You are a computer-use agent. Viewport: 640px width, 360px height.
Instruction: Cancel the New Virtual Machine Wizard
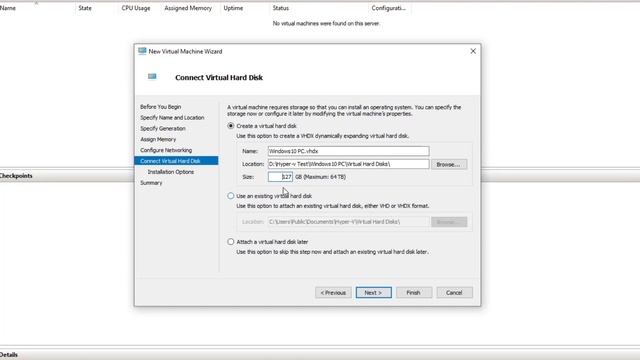coord(454,293)
